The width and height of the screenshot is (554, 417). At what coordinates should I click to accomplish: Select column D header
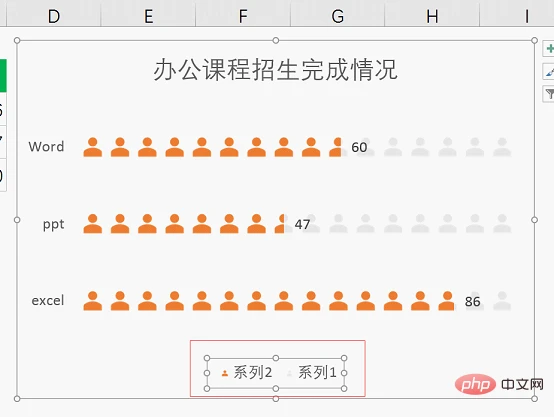click(x=54, y=16)
